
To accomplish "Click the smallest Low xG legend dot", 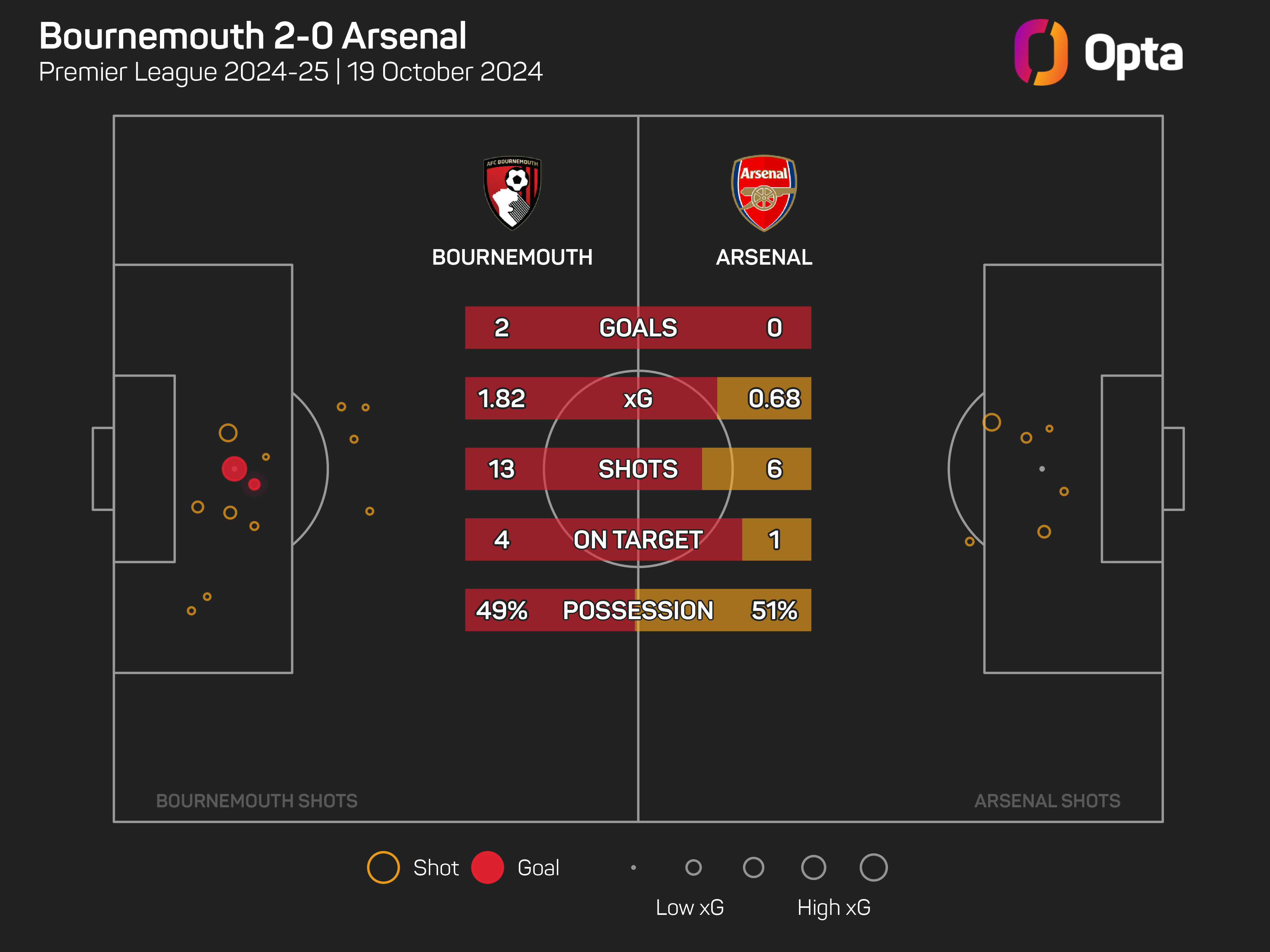I will point(633,867).
